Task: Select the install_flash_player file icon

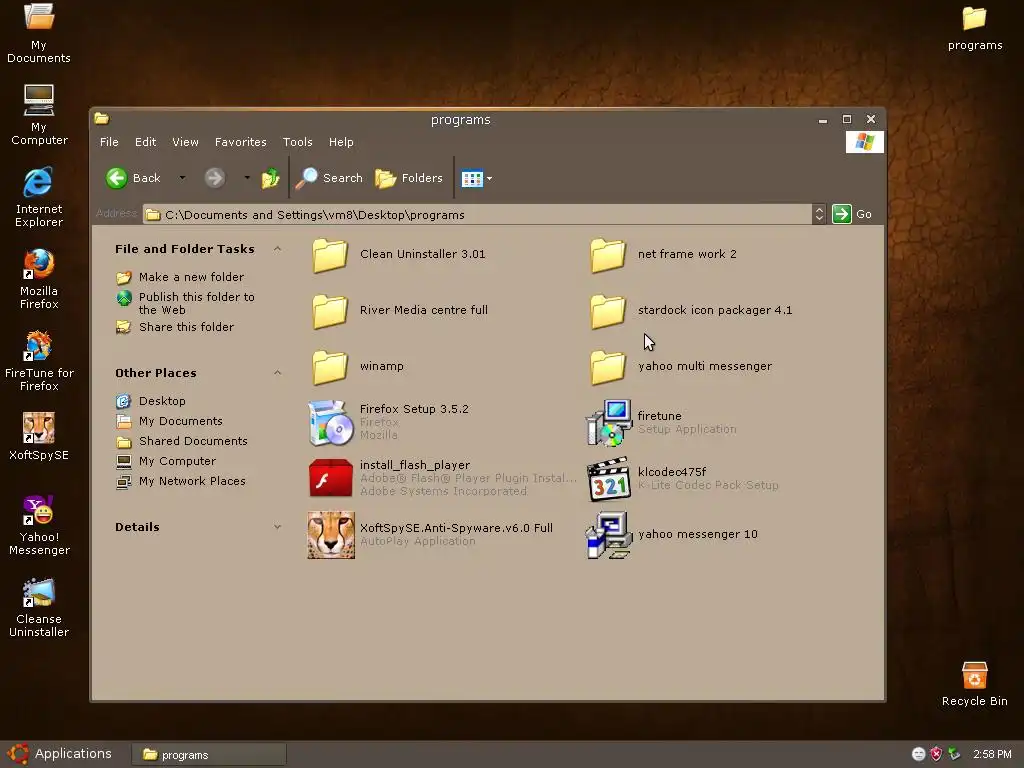Action: [330, 478]
